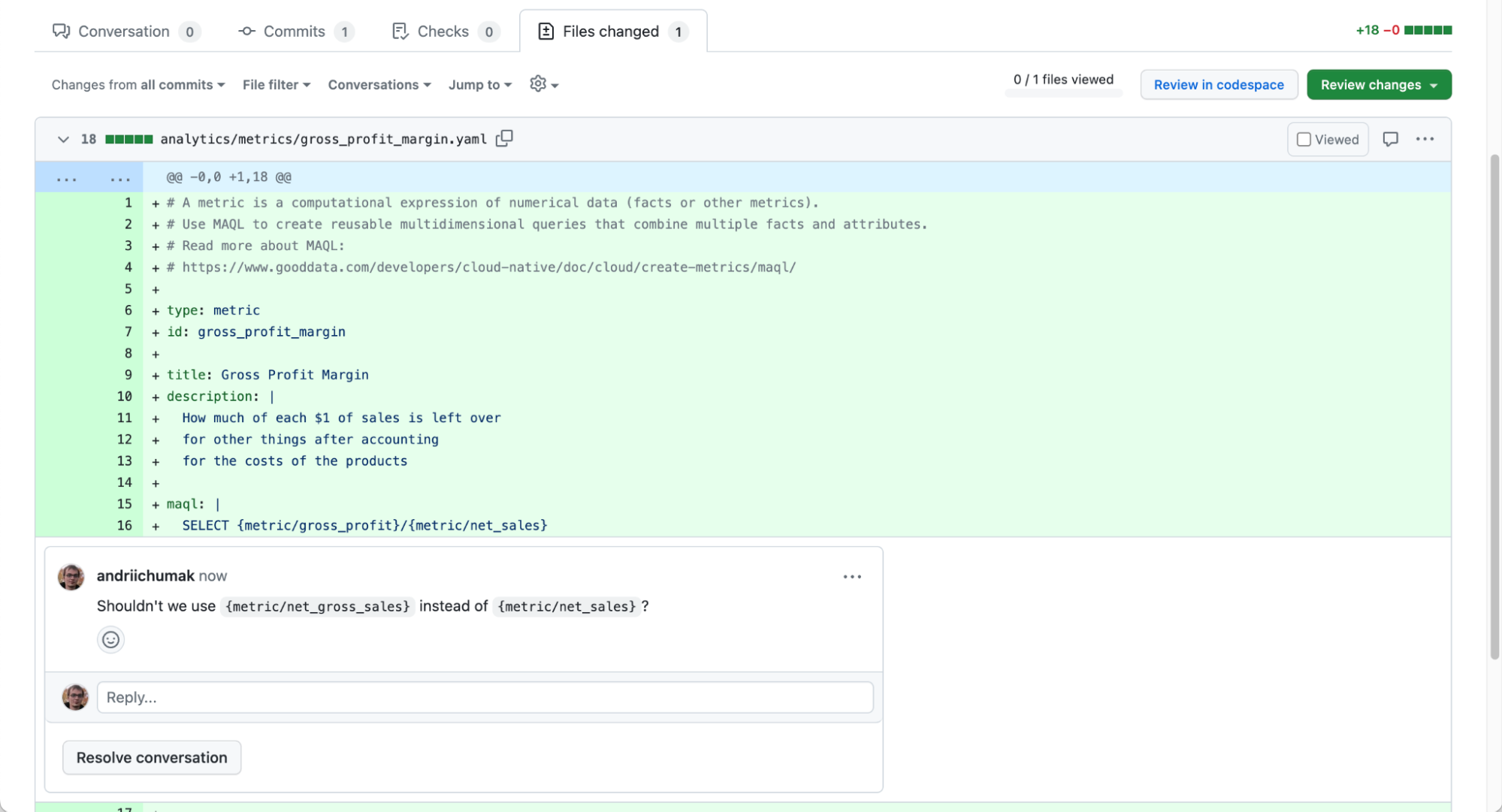Mark gross_profit_margin.yaml as Viewed
Viewport: 1502px width, 812px height.
pyautogui.click(x=1304, y=139)
